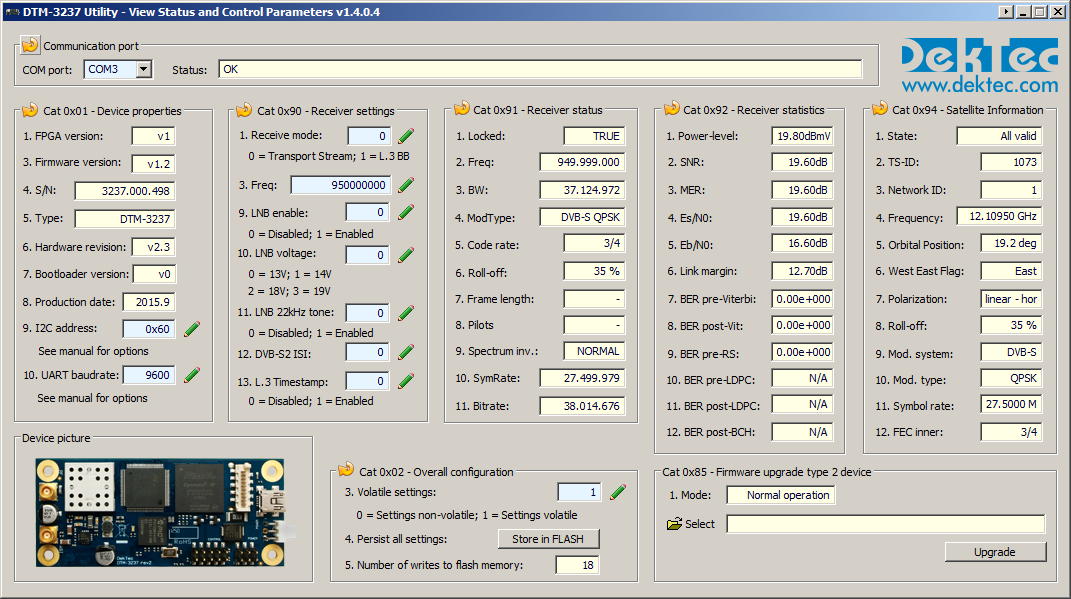Click the Communication port group header icon

(28, 44)
